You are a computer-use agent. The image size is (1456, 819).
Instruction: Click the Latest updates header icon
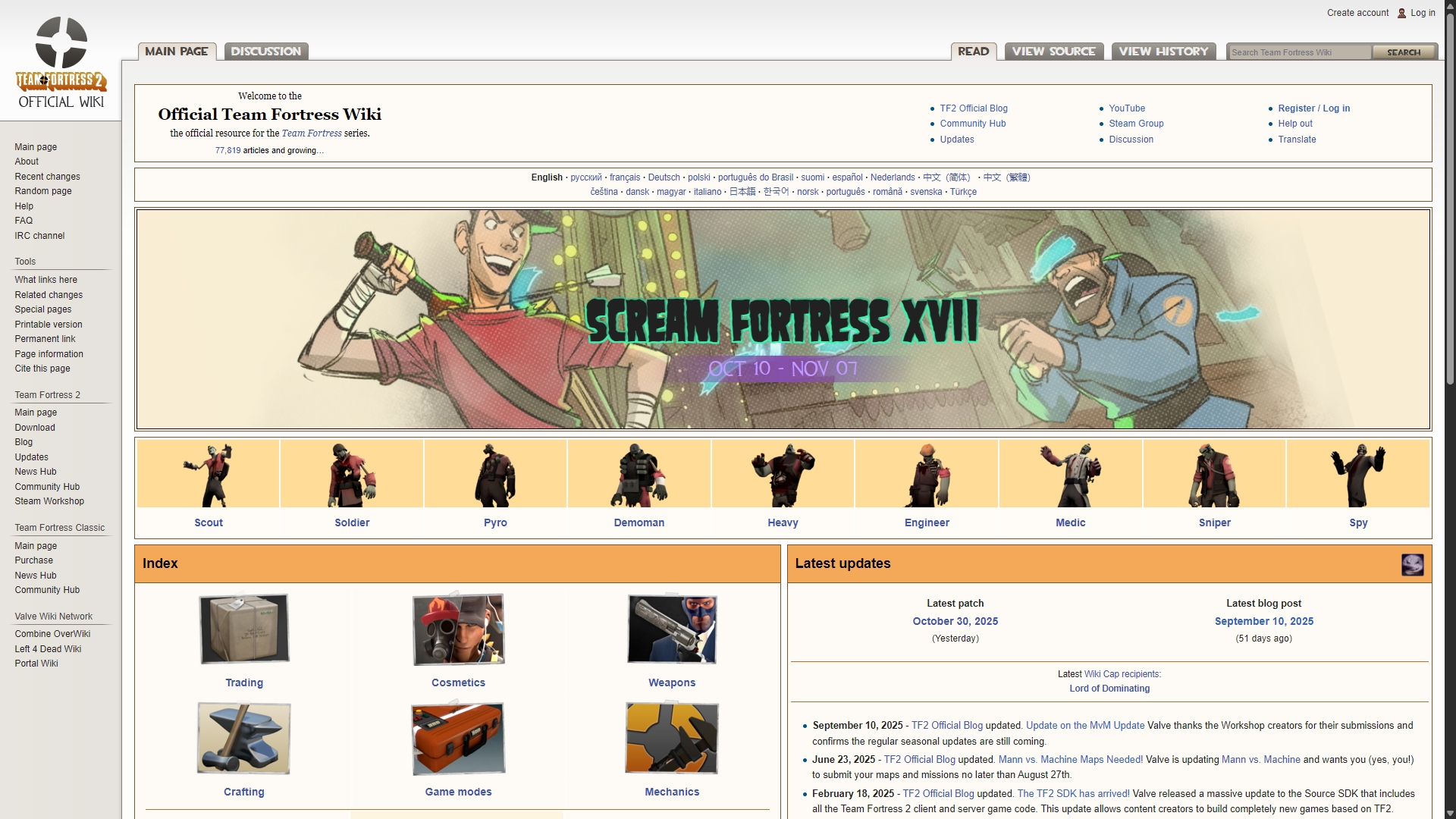pos(1412,564)
